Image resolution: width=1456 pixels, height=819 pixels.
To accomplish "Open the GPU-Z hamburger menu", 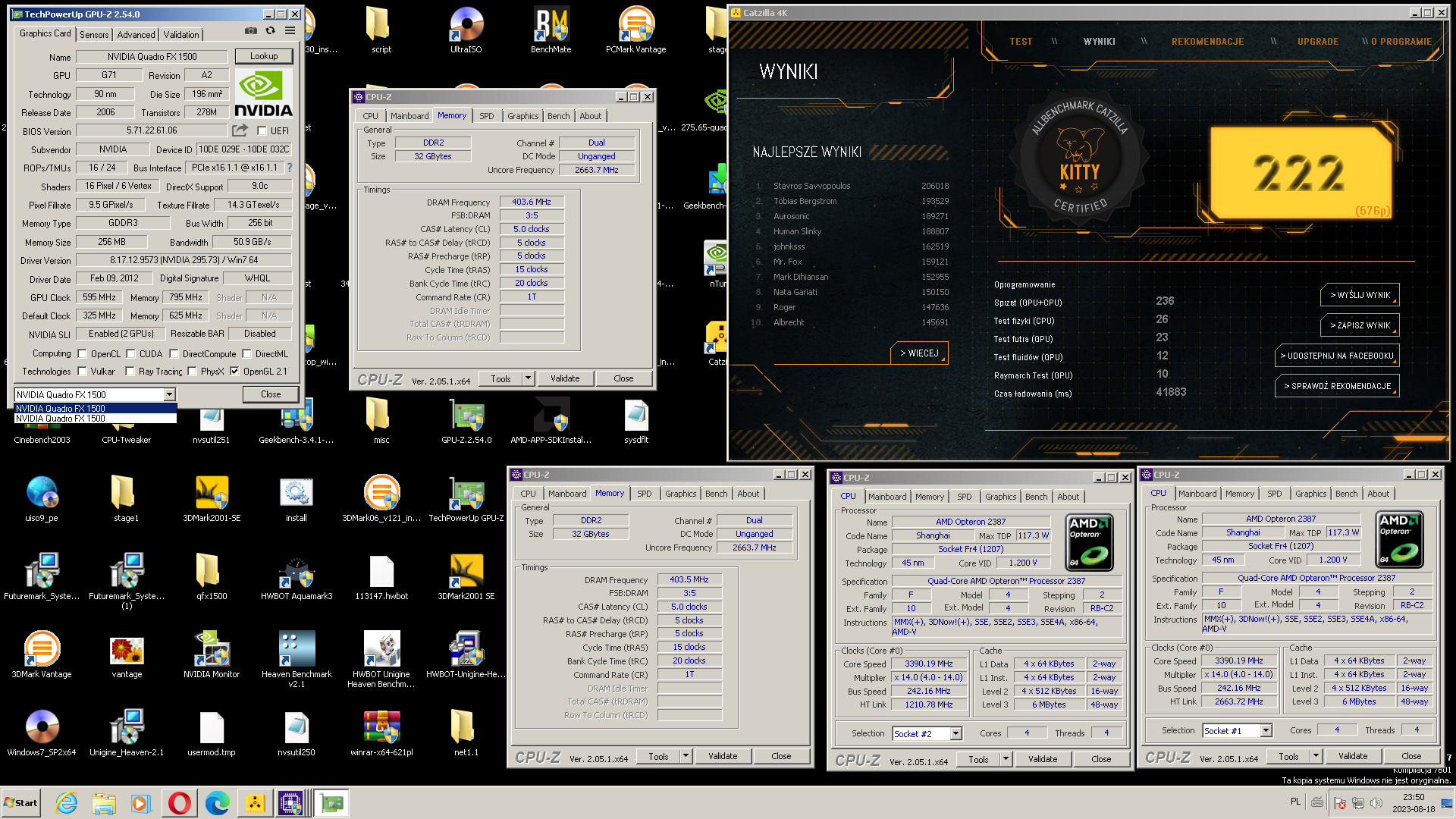I will 290,31.
